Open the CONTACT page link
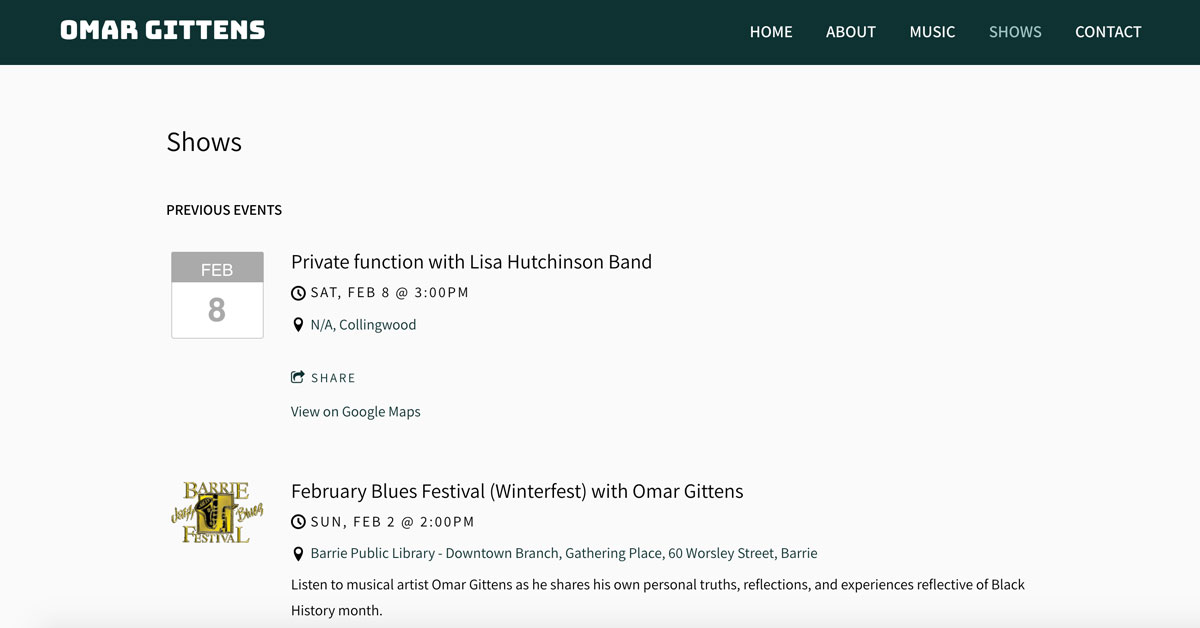The width and height of the screenshot is (1200, 628). click(x=1108, y=32)
